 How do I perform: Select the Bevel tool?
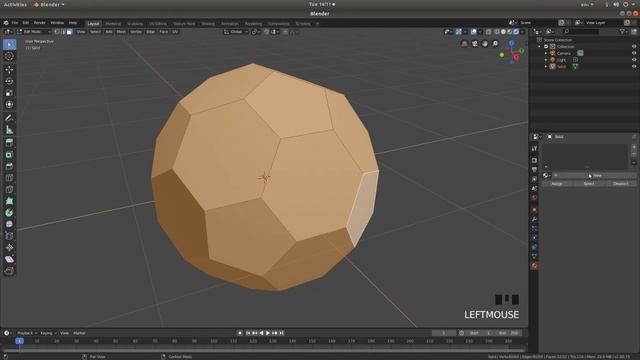coord(9,166)
